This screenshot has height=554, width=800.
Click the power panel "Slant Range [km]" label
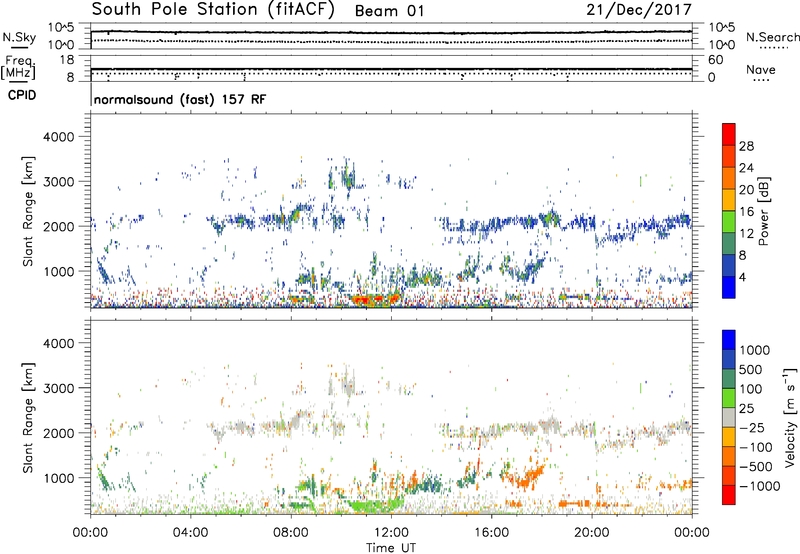pos(28,211)
